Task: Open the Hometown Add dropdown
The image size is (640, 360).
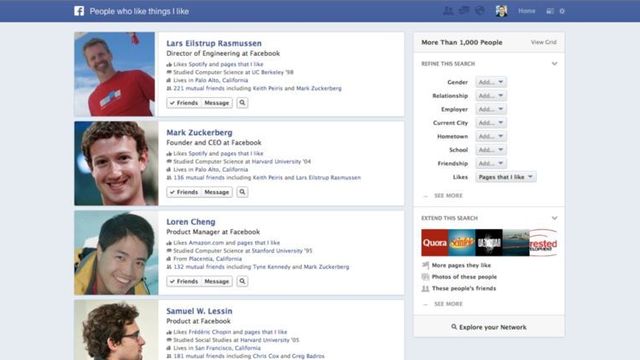Action: coord(491,136)
